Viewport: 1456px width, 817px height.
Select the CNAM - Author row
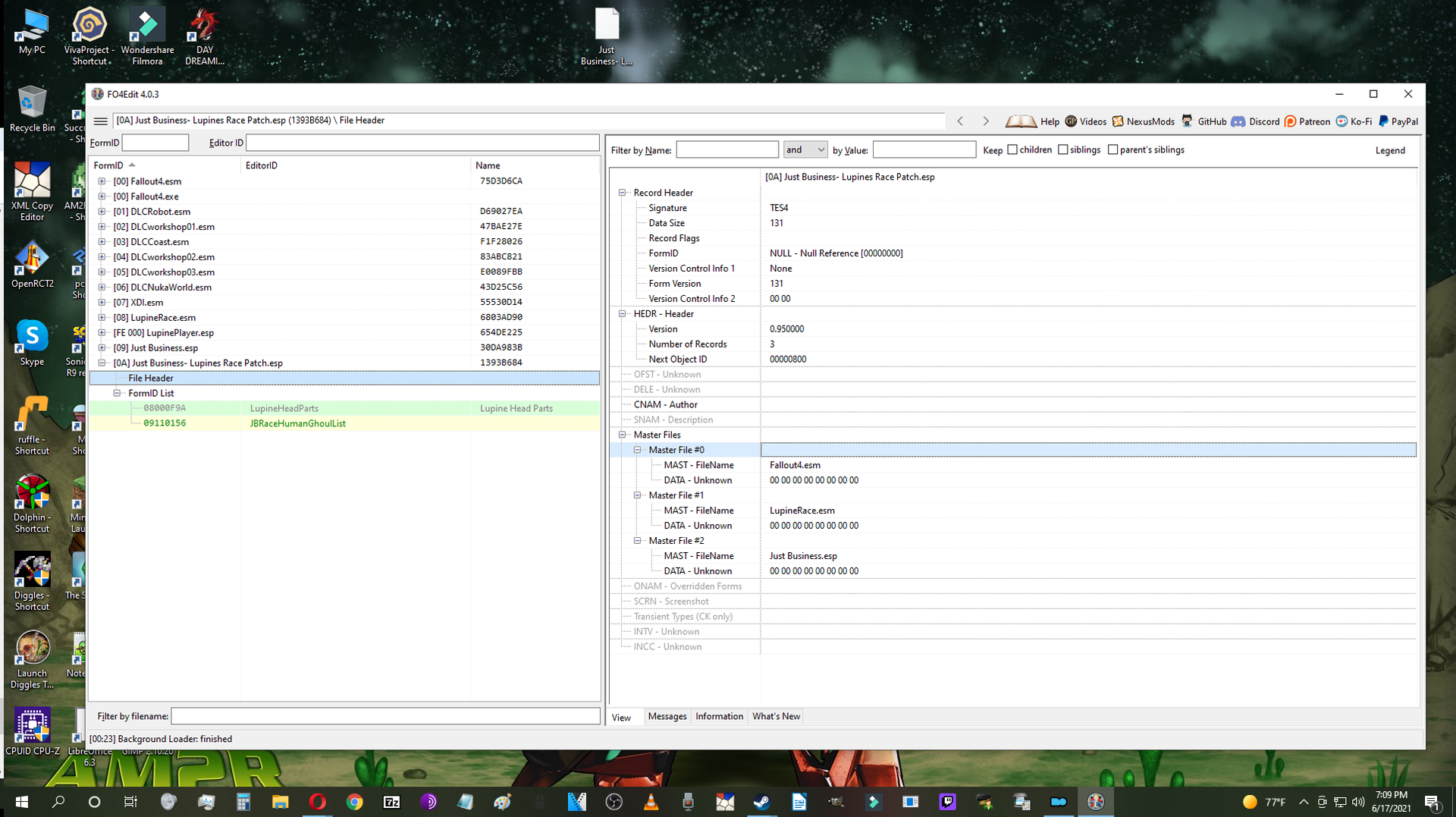[1013, 405]
